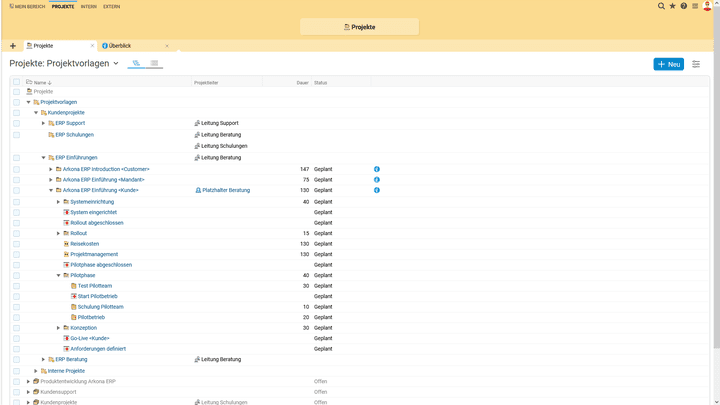This screenshot has width=720, height=405.
Task: Open the search icon in top bar
Action: (661, 6)
